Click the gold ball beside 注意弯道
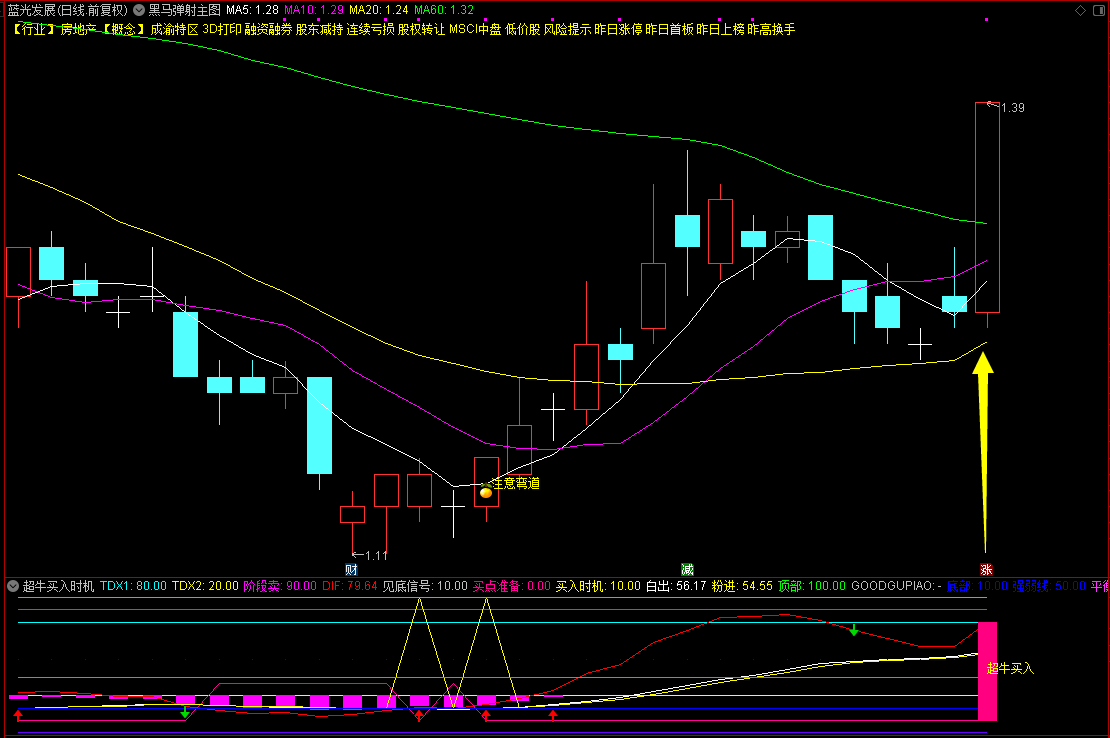 tap(486, 492)
